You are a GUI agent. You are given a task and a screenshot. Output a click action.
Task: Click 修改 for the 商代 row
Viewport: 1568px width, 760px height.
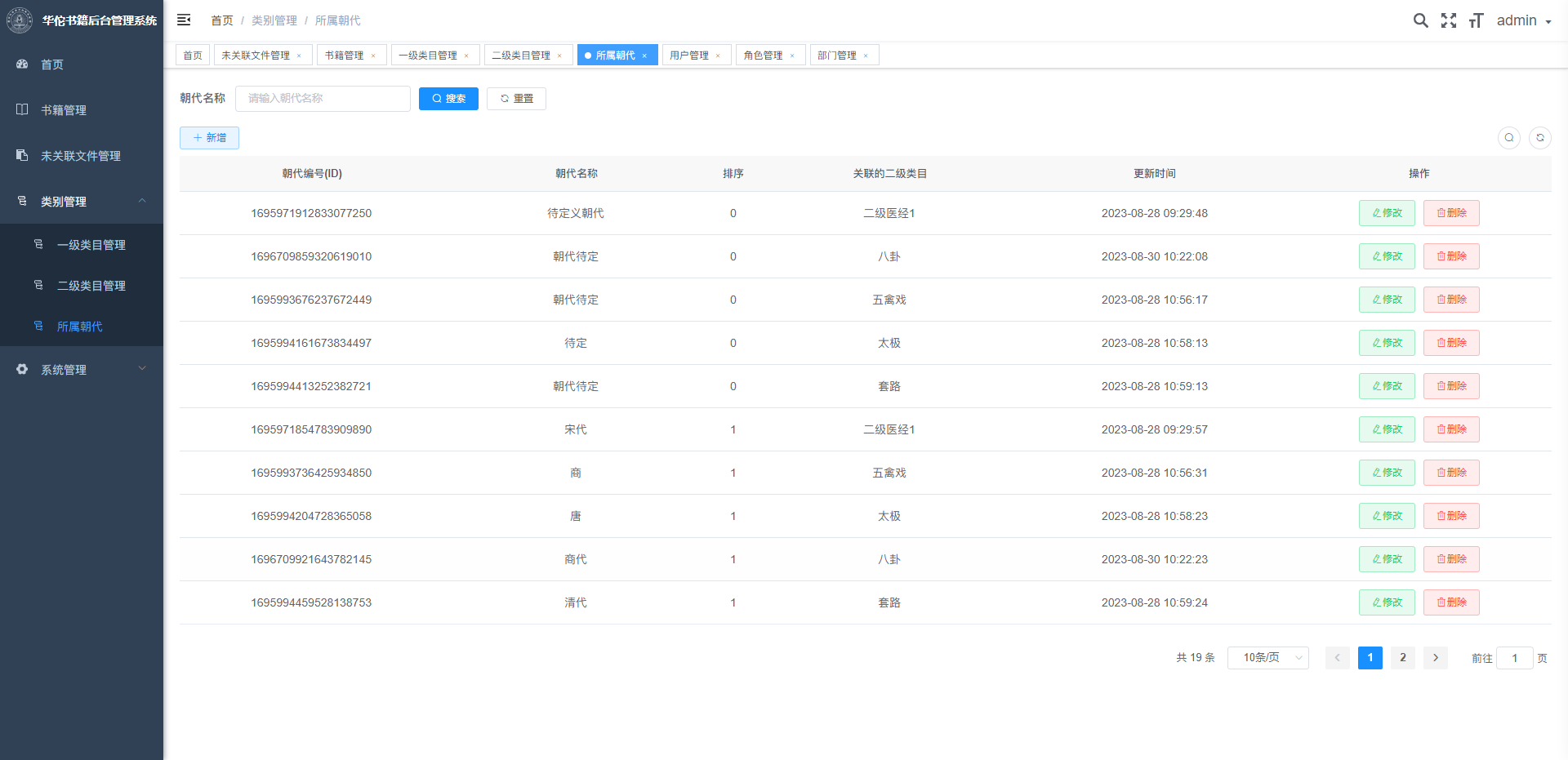click(x=1387, y=558)
